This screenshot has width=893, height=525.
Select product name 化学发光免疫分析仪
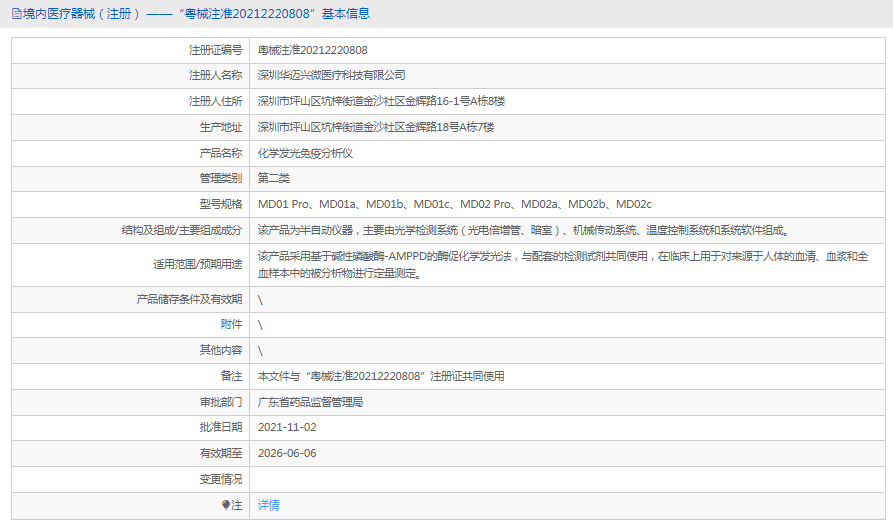[305, 153]
